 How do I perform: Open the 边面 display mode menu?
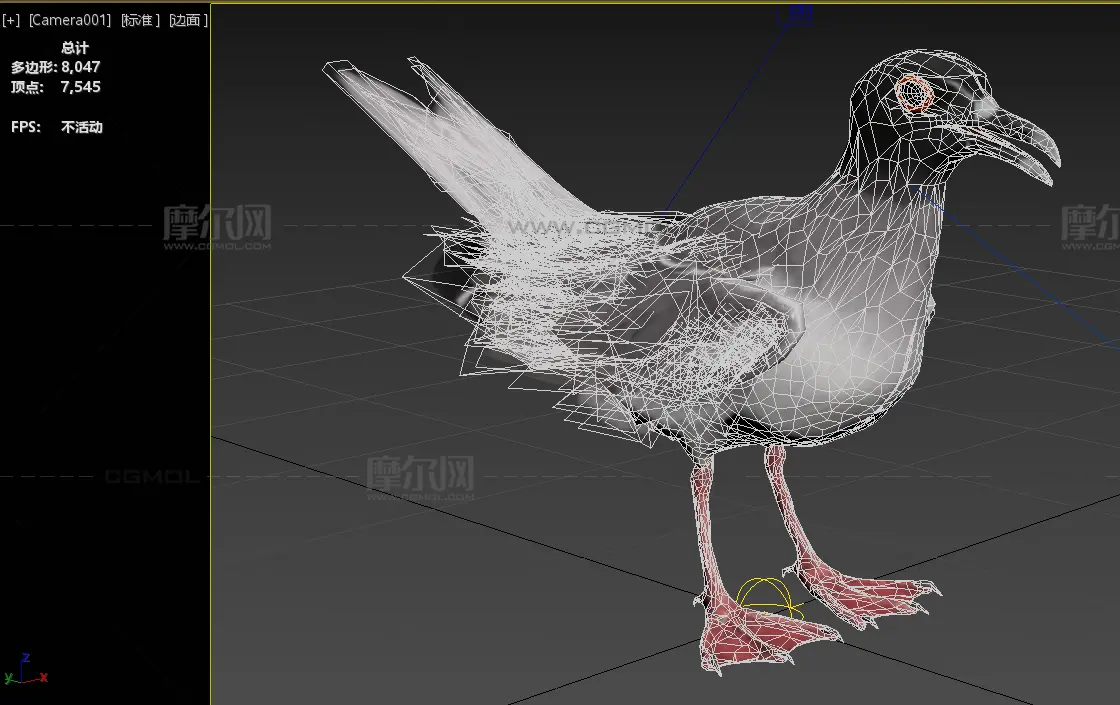(x=187, y=20)
